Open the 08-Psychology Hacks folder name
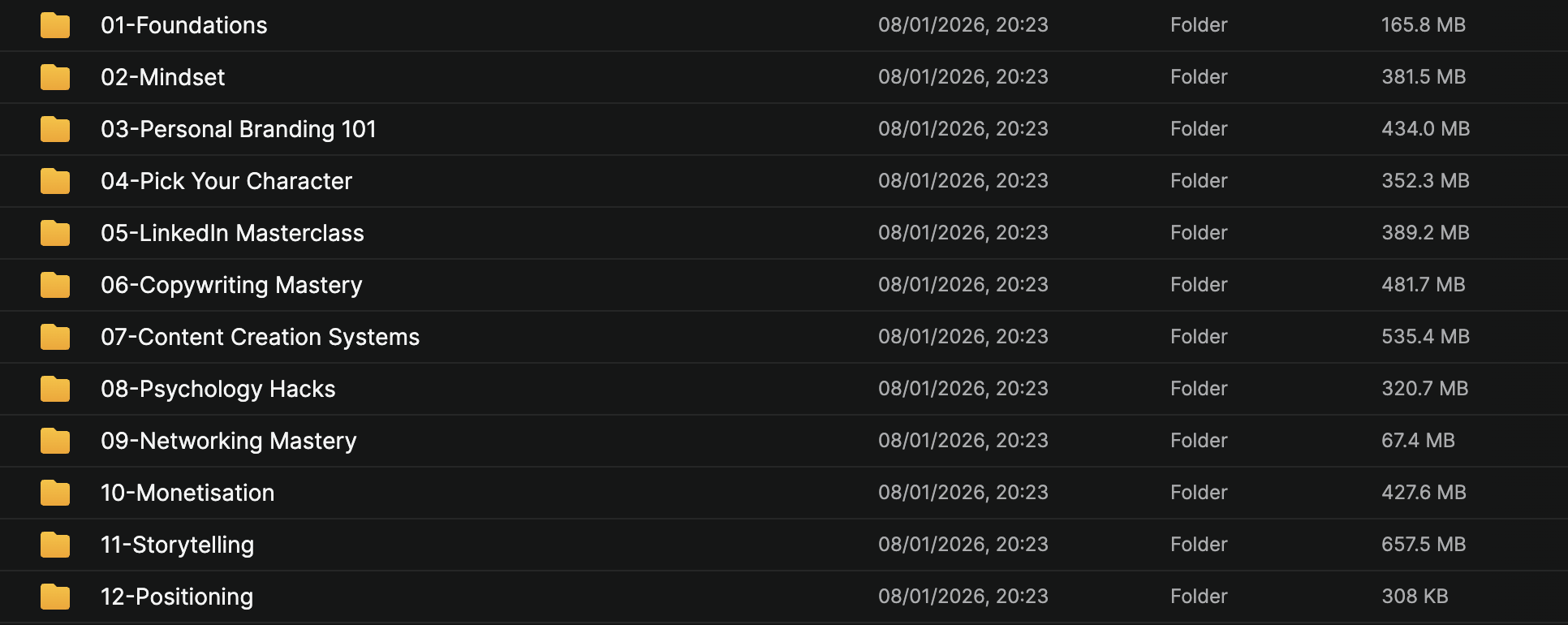 (218, 389)
